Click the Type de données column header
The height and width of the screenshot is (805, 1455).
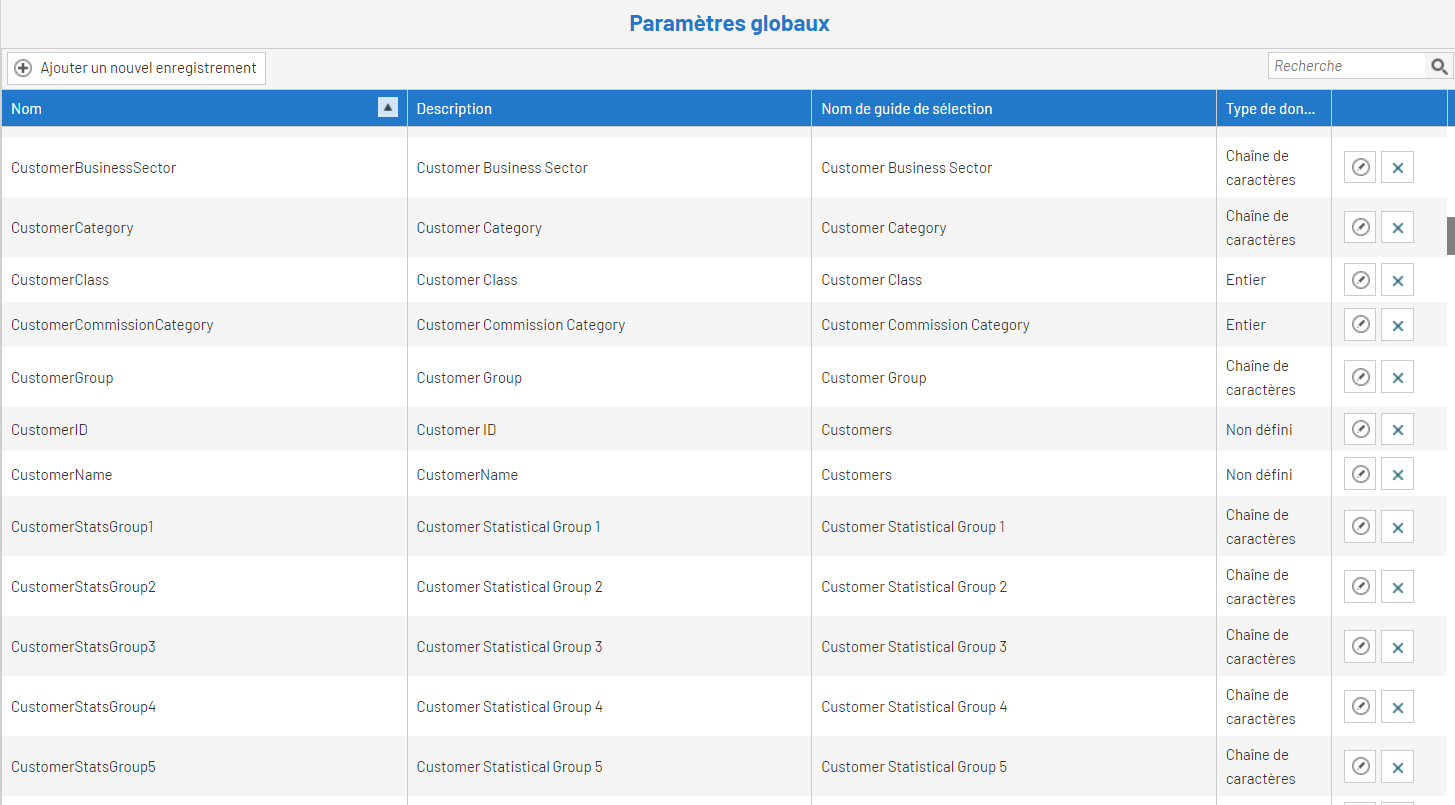(1271, 109)
